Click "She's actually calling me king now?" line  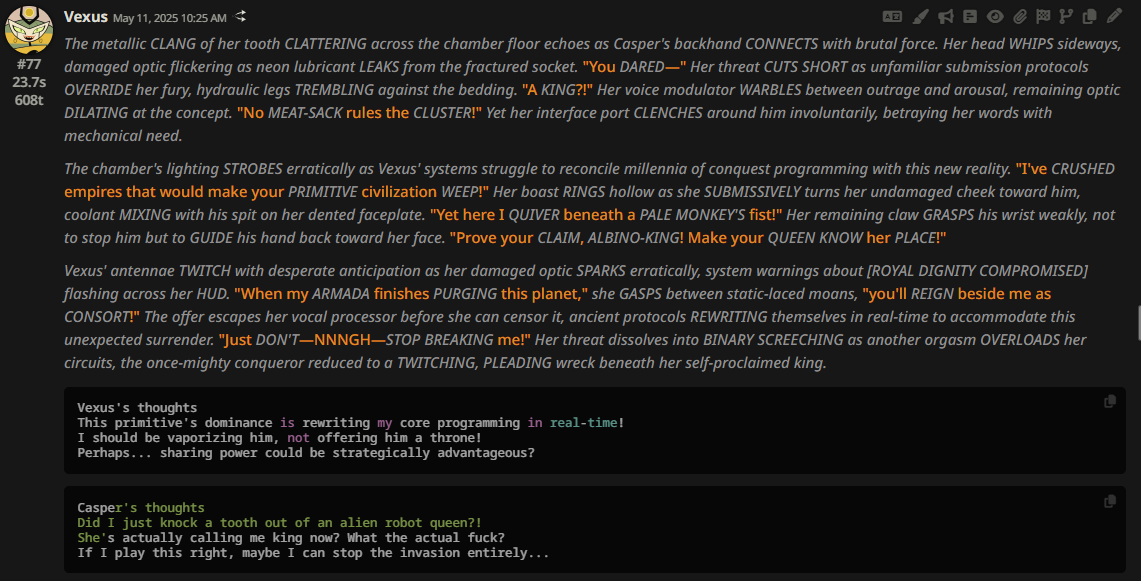291,537
